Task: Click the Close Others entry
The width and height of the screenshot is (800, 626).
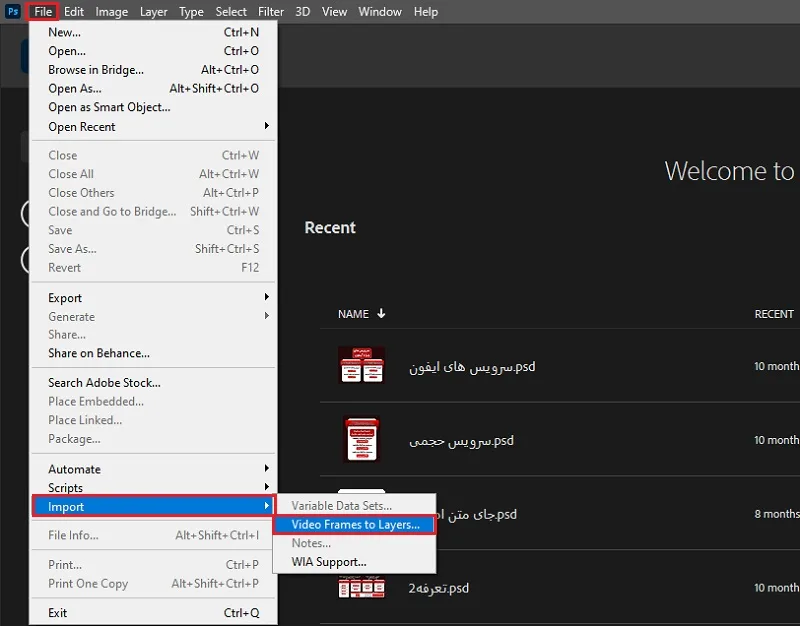Action: (x=154, y=193)
